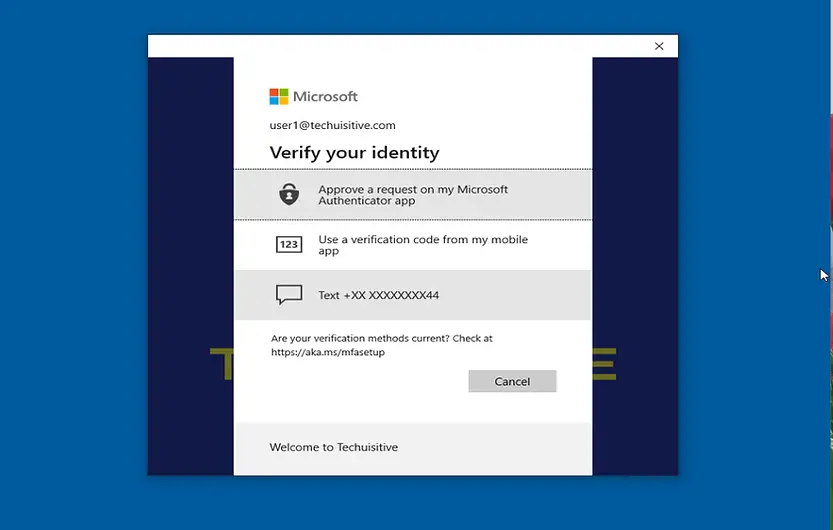Click the https://aka.ms/mfasetup text
Viewport: 833px width, 530px height.
328,352
